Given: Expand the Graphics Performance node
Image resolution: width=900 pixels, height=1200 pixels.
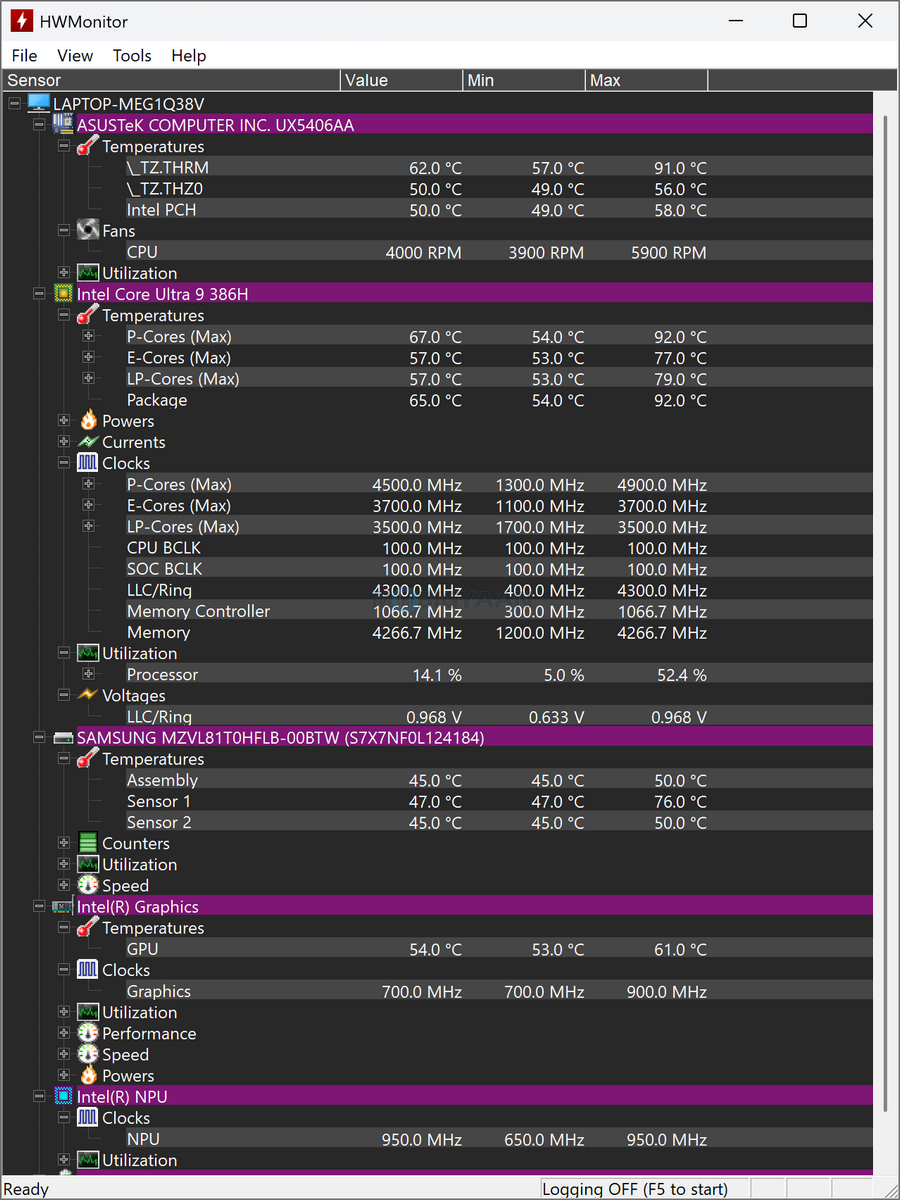Looking at the screenshot, I should 64,1033.
